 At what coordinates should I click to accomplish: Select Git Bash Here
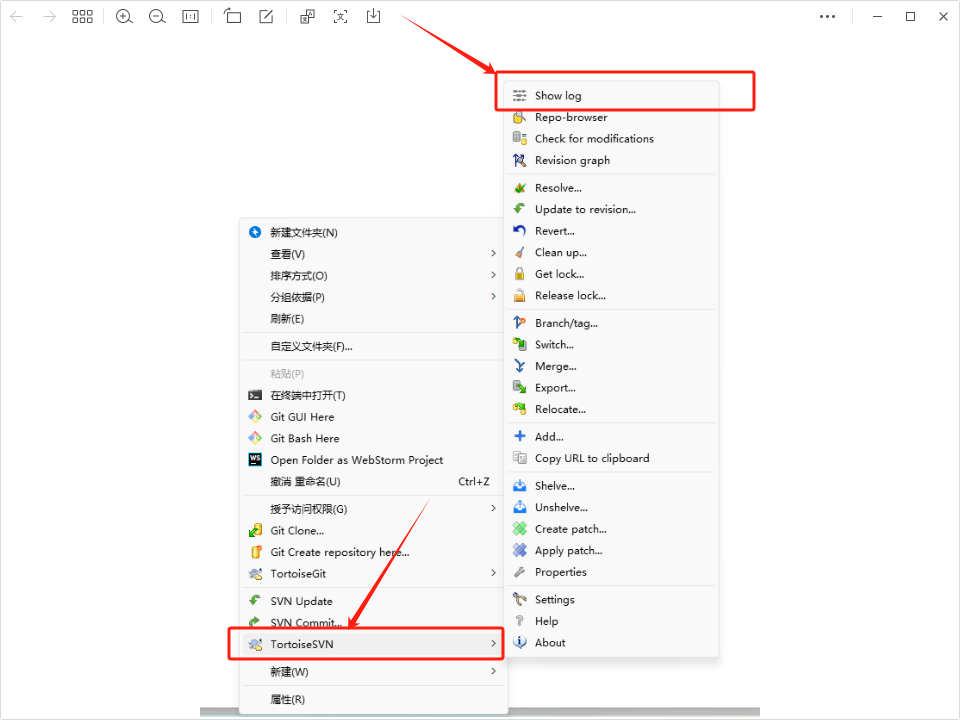[372, 438]
